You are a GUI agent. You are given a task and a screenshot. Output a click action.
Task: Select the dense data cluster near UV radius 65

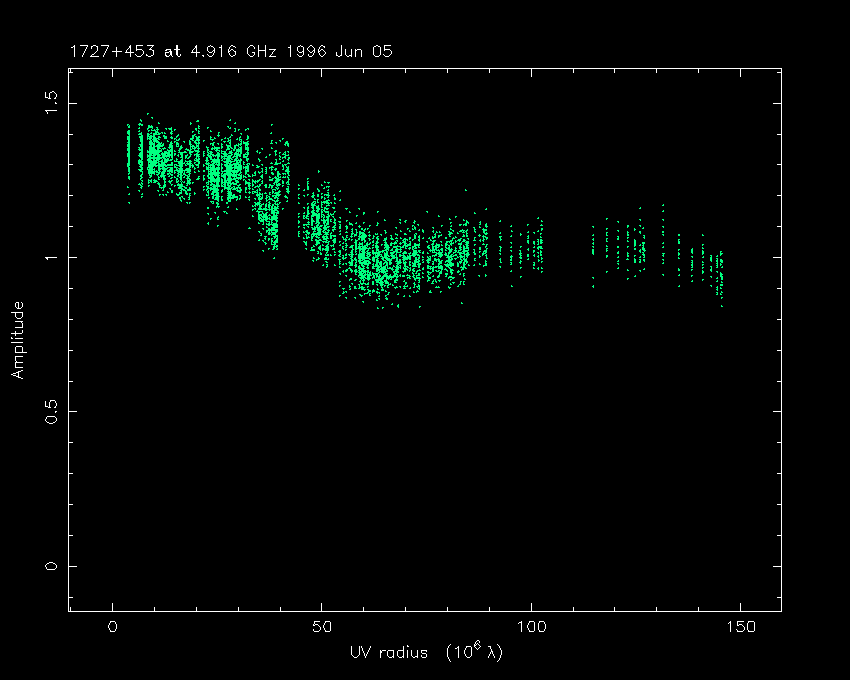click(x=385, y=262)
